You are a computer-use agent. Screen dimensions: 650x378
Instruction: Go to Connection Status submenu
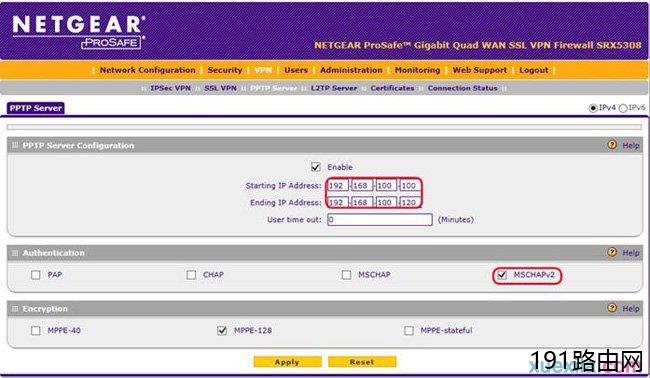tap(462, 88)
